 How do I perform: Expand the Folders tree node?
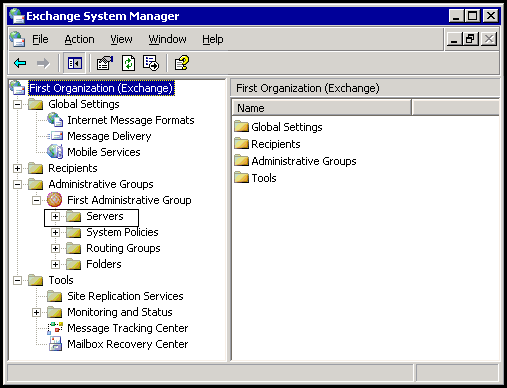click(55, 264)
